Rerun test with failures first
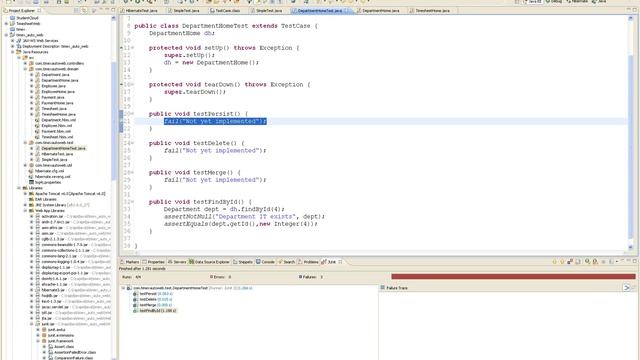This screenshot has height=360, width=640. click(x=595, y=262)
